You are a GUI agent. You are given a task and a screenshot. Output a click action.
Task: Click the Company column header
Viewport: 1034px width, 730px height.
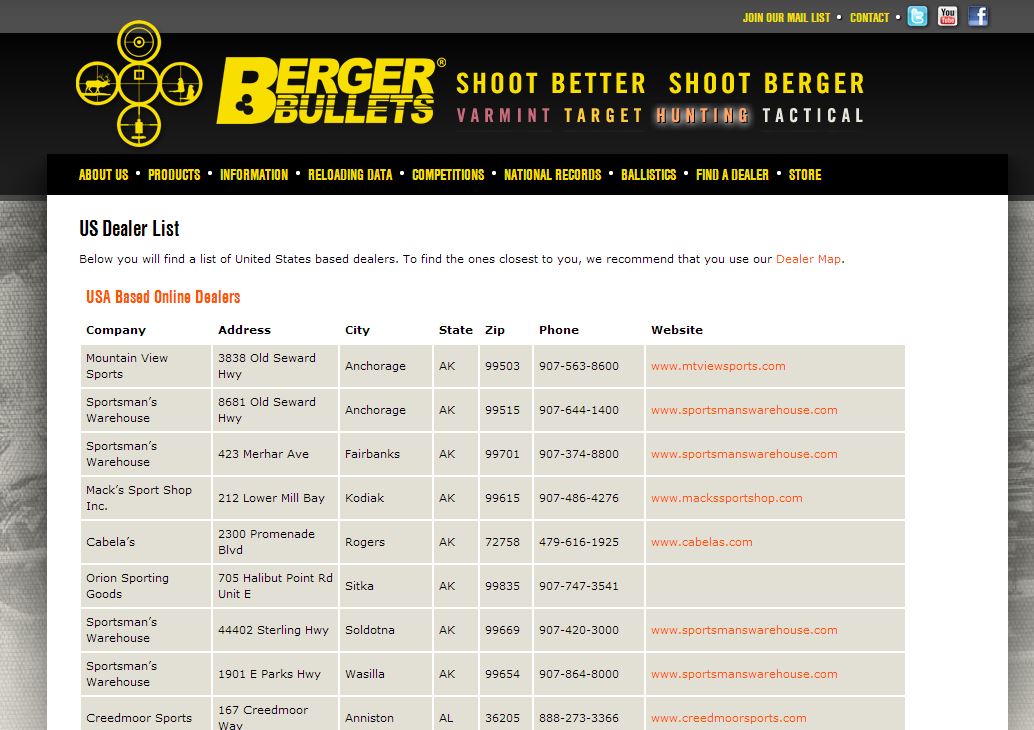pyautogui.click(x=116, y=330)
